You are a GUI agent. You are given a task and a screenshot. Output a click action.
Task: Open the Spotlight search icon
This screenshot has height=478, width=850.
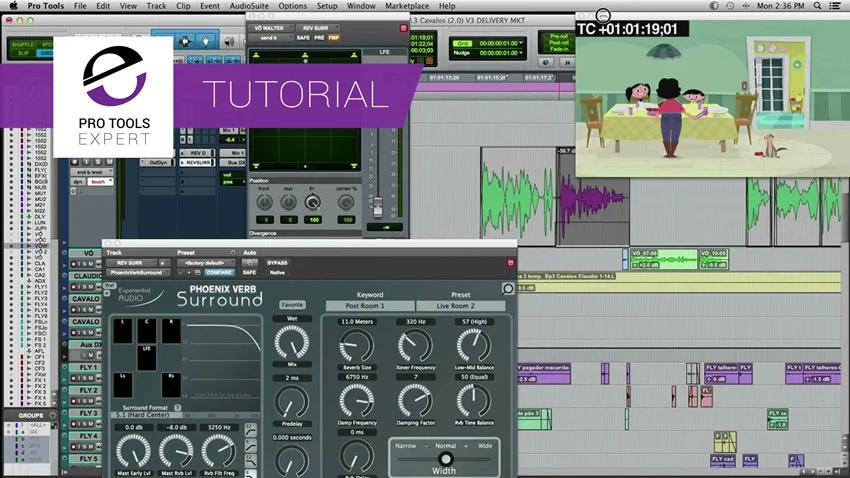pos(817,6)
